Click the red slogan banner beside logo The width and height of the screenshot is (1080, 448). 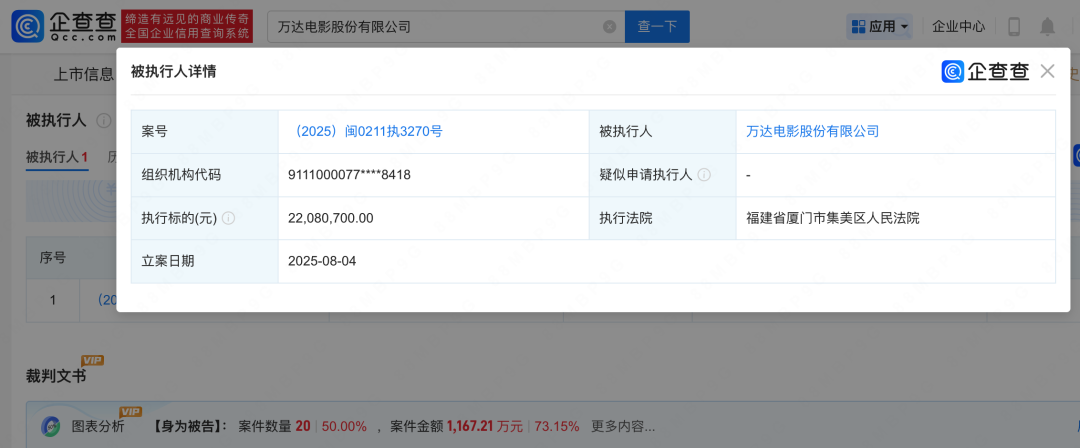pyautogui.click(x=187, y=27)
